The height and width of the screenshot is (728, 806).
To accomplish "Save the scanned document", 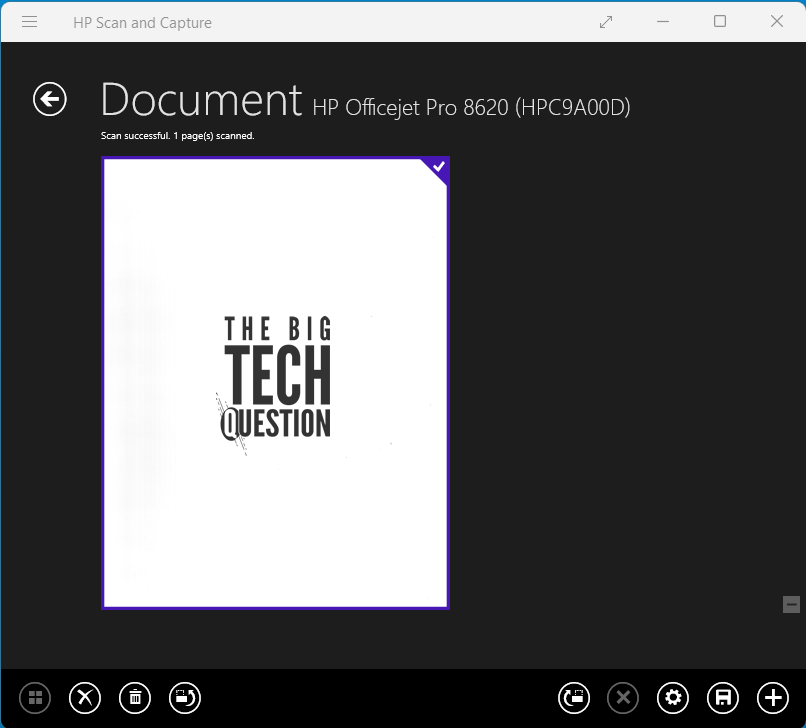I will 722,698.
